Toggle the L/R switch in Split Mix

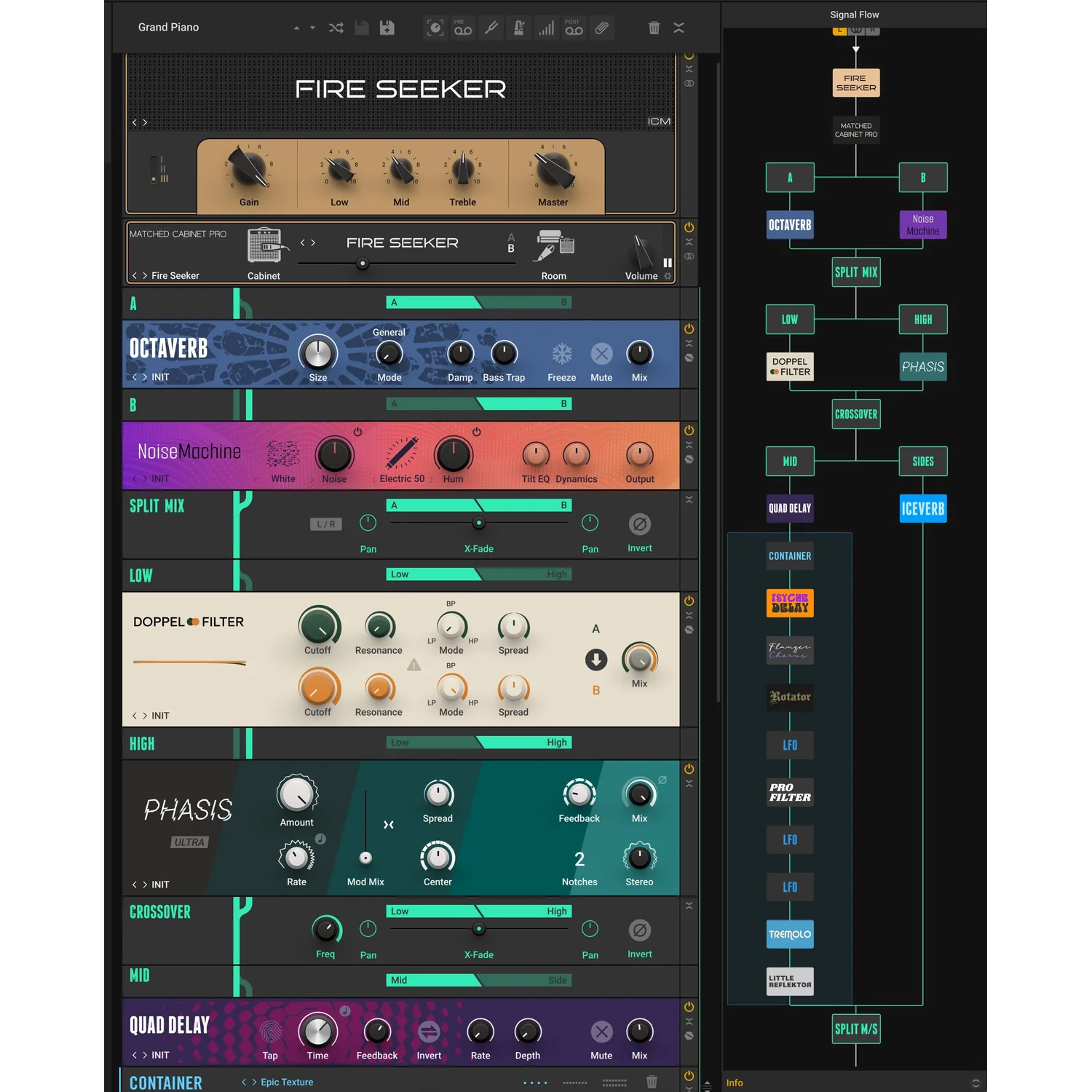pyautogui.click(x=326, y=524)
